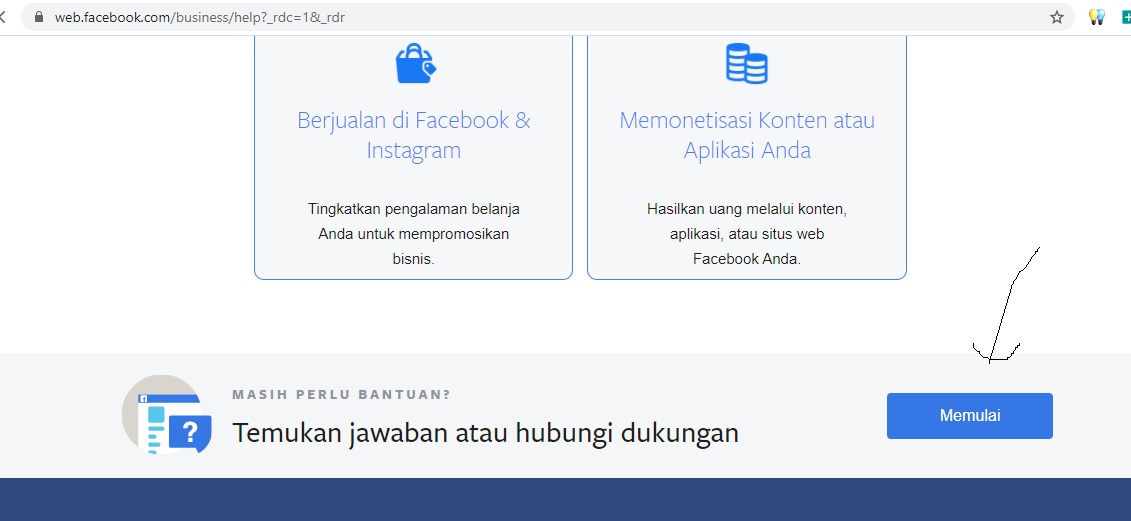This screenshot has height=521, width=1131.
Task: Click the padlock site info icon
Action: click(39, 17)
